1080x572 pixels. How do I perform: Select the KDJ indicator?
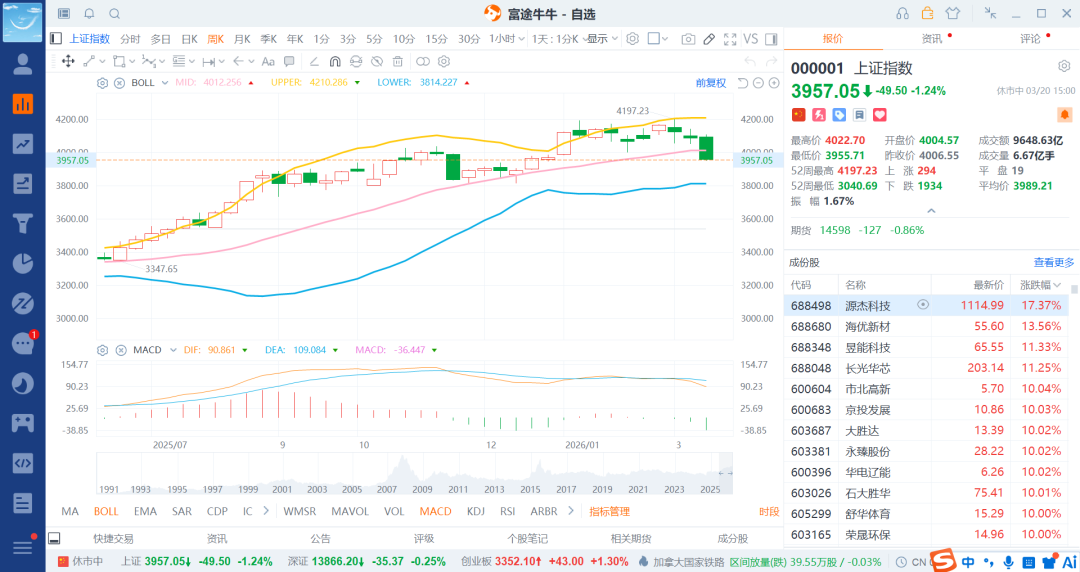476,511
